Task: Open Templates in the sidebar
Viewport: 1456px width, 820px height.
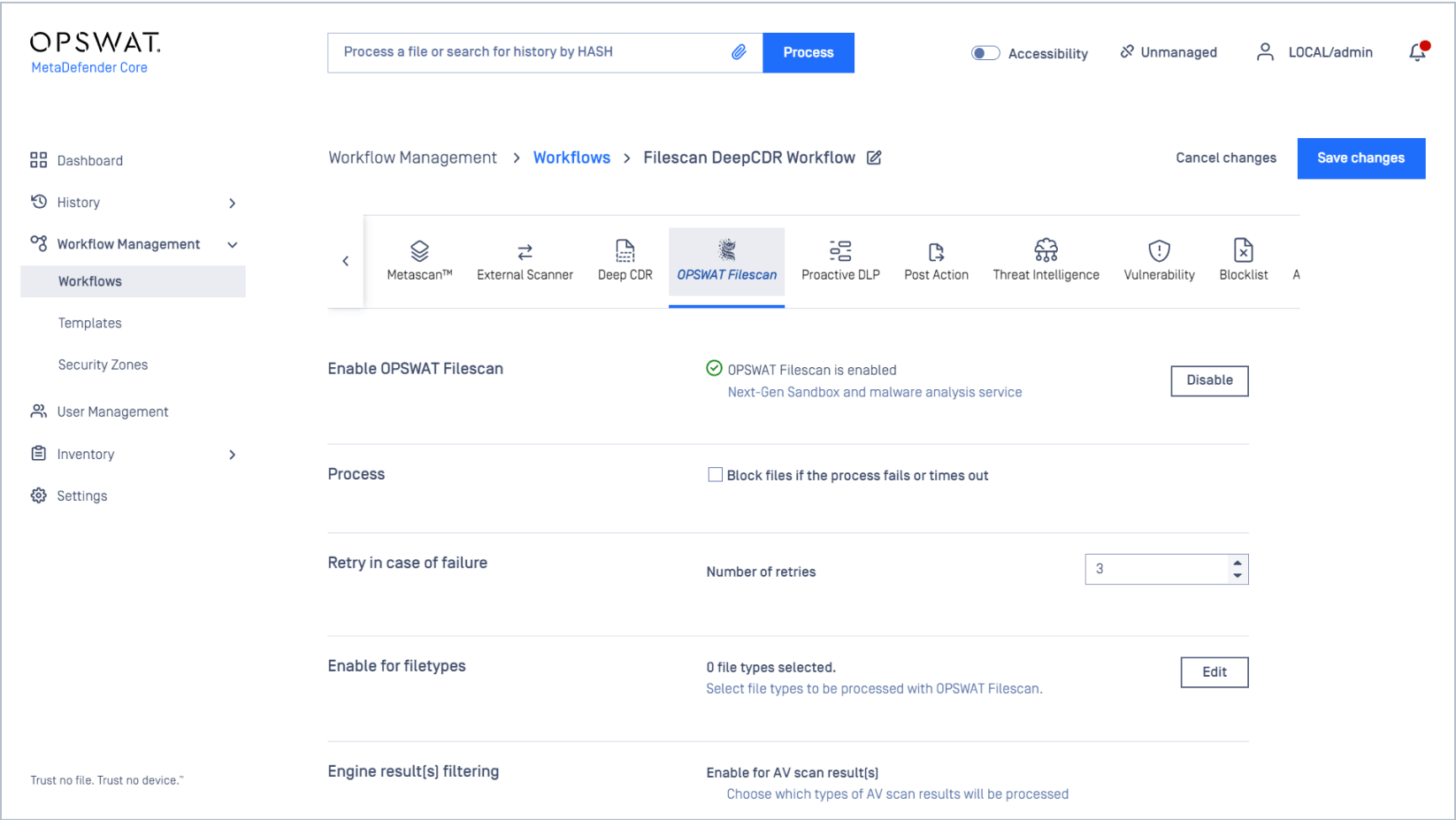Action: pos(90,323)
